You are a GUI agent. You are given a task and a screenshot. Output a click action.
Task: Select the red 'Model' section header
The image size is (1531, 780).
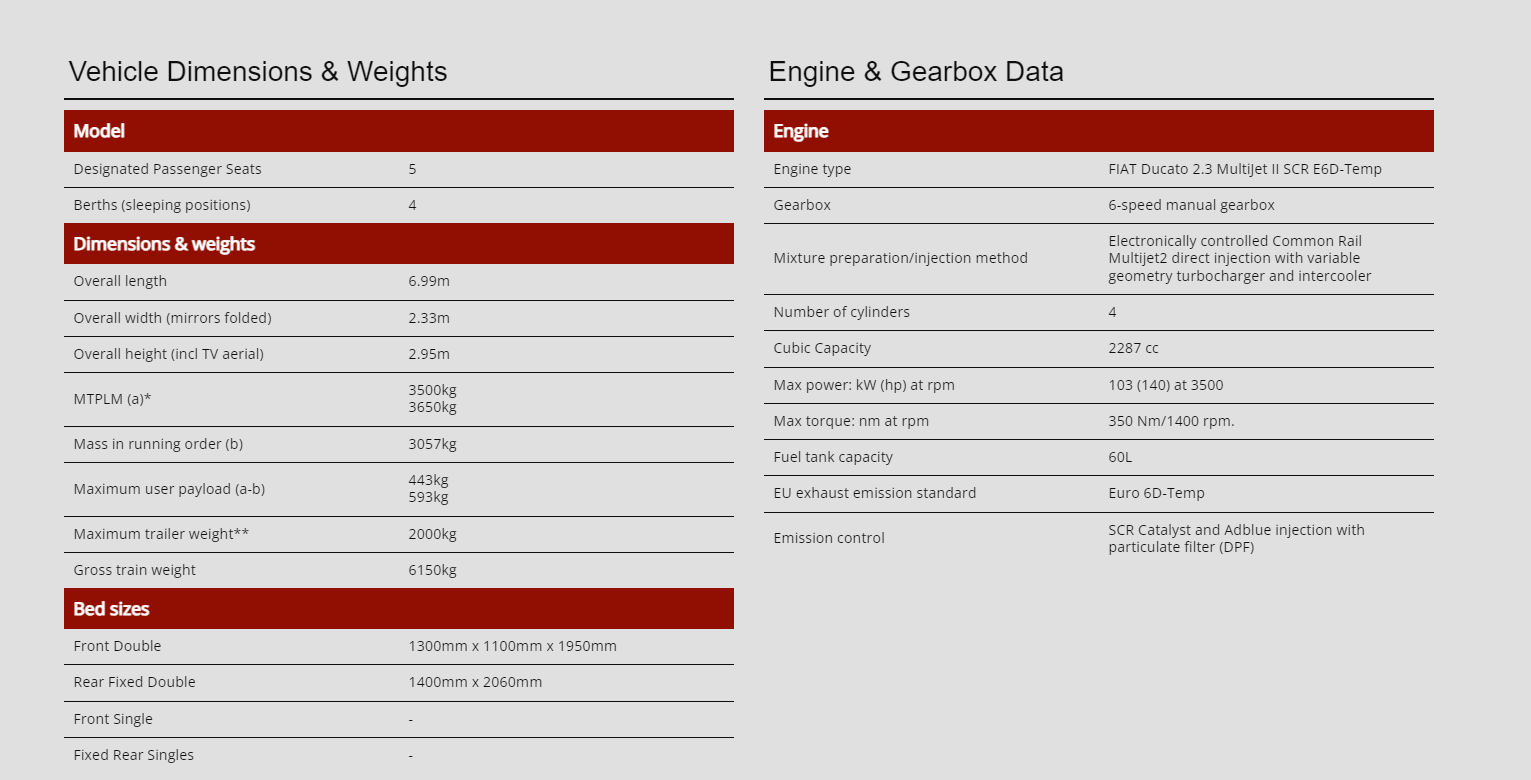[399, 131]
